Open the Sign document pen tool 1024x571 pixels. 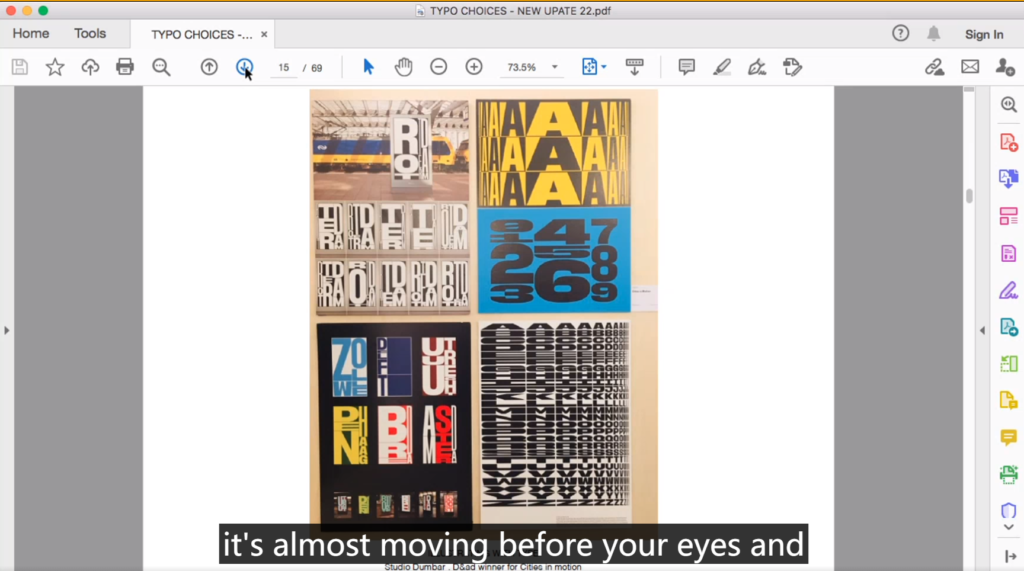(757, 67)
